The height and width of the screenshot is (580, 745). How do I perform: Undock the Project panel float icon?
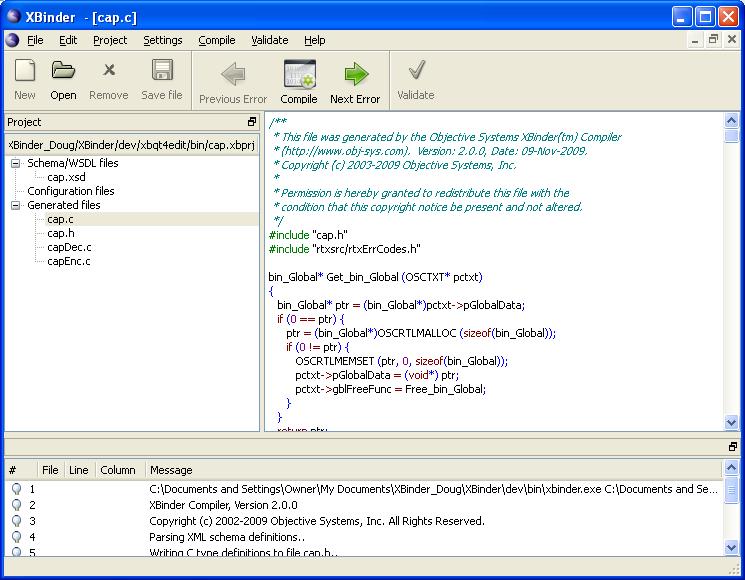[252, 122]
